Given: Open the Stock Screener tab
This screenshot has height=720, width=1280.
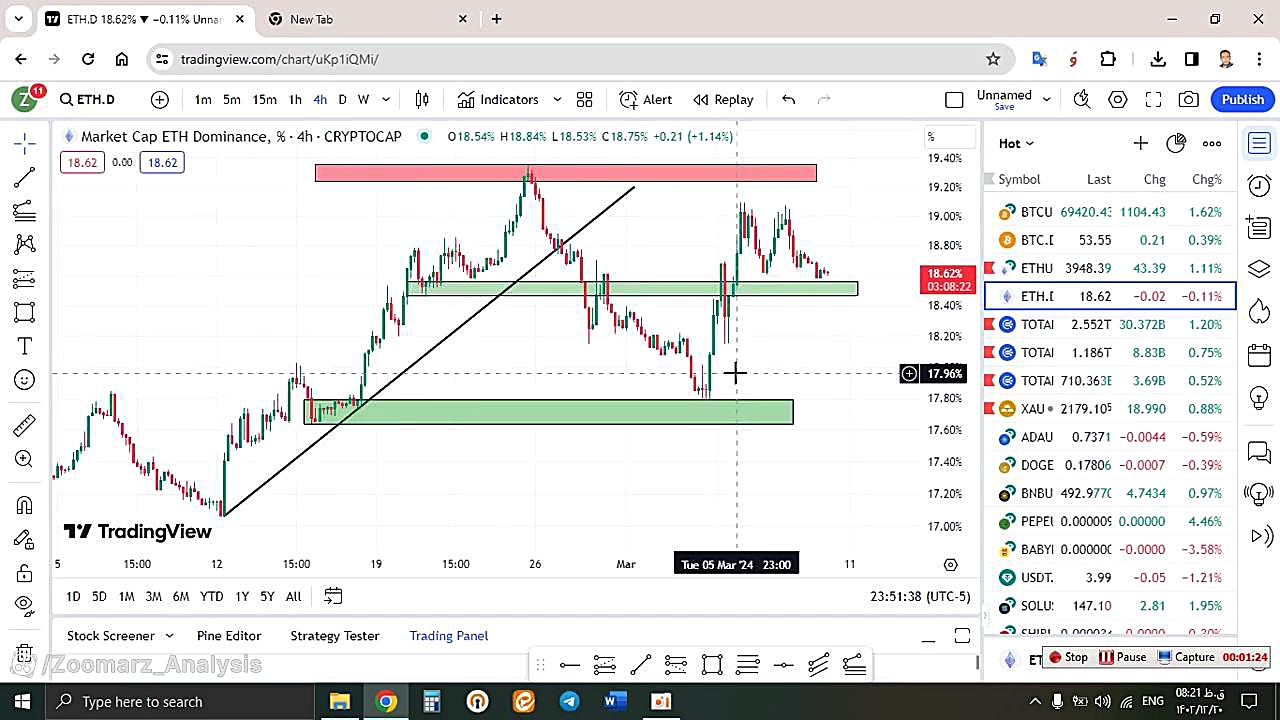Looking at the screenshot, I should click(x=111, y=635).
